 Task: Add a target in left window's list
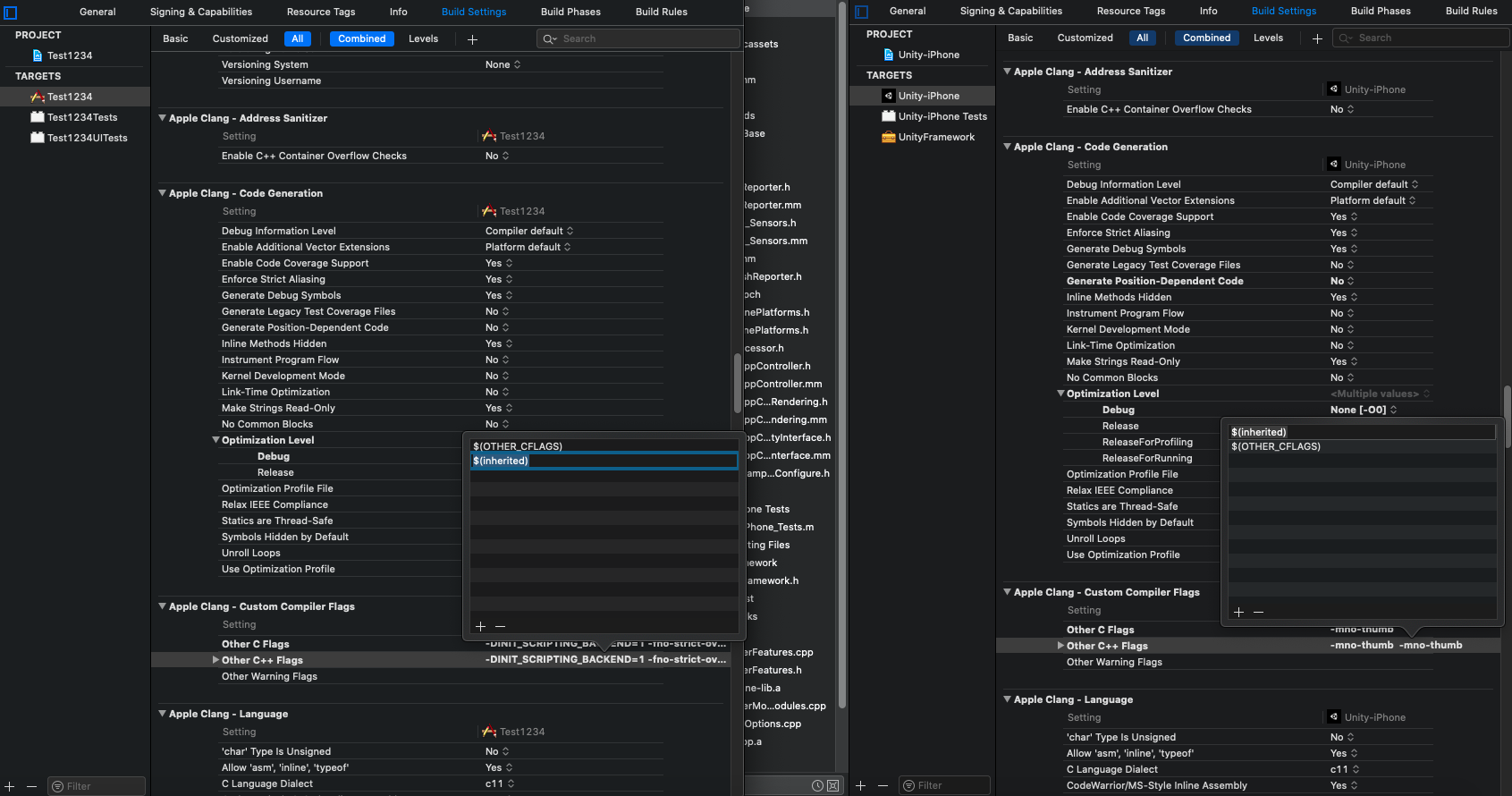tap(10, 786)
